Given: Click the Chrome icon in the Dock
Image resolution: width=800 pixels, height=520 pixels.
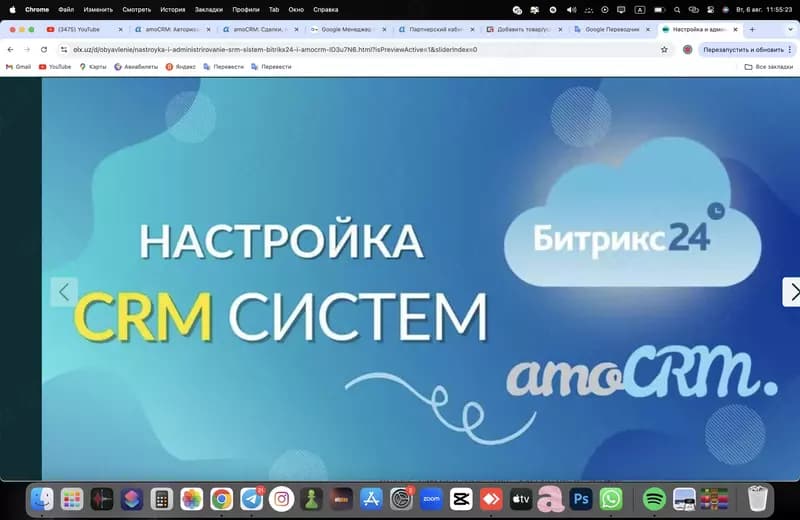Looking at the screenshot, I should [221, 499].
